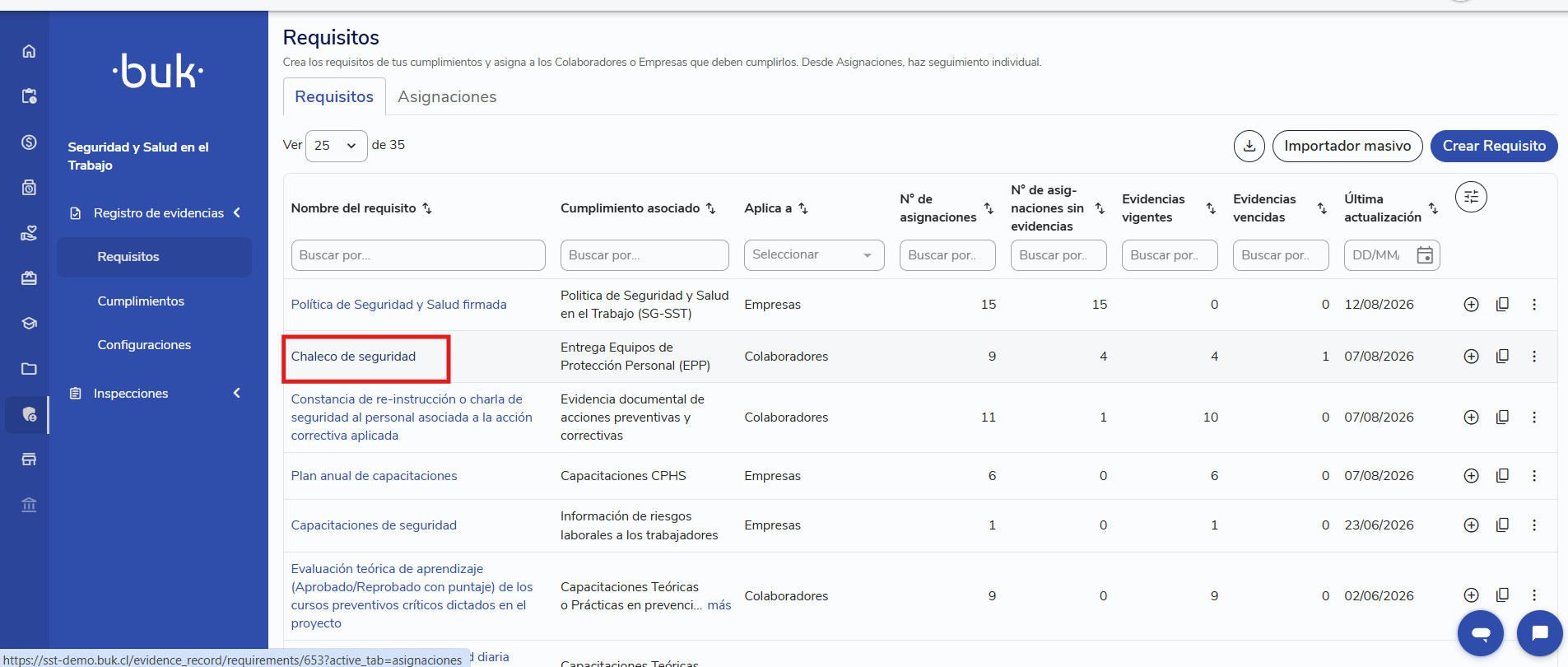Switch to the Asignaciones tab
Viewport: 1568px width, 667px height.
click(447, 97)
